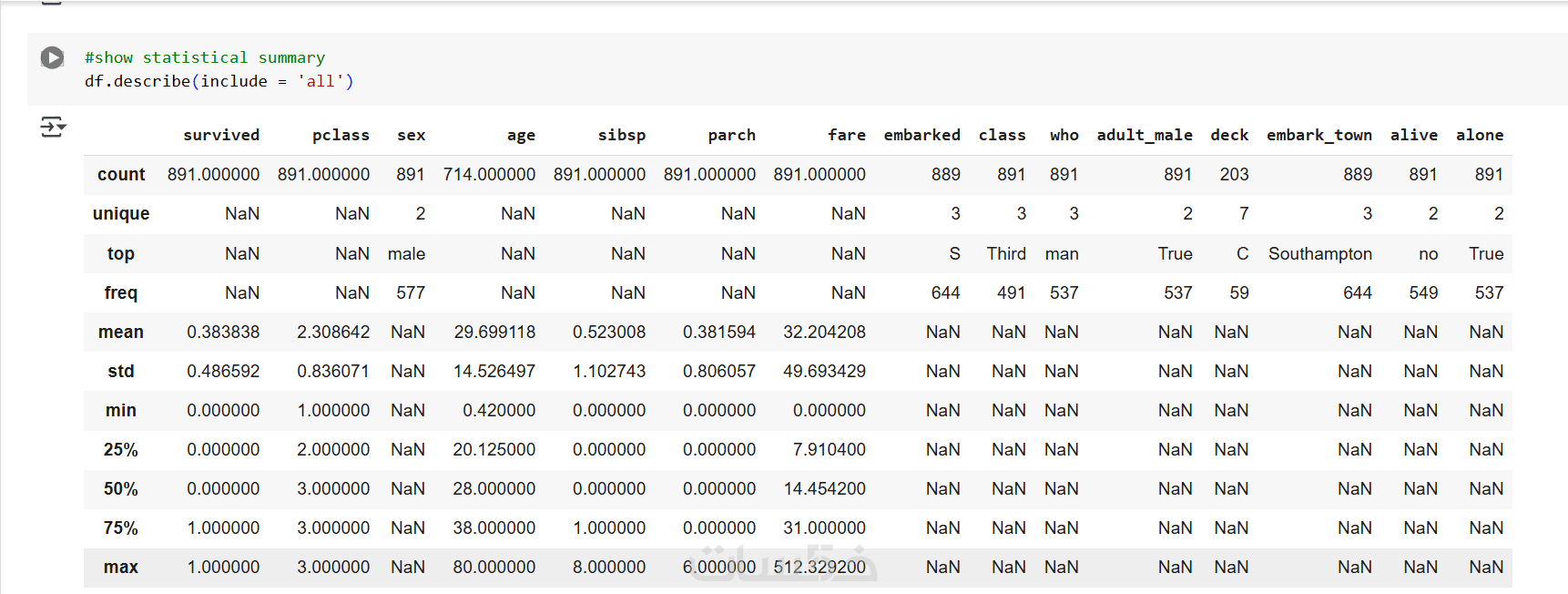Viewport: 1568px width, 594px height.
Task: Select the 'survived' column header
Action: coord(221,135)
